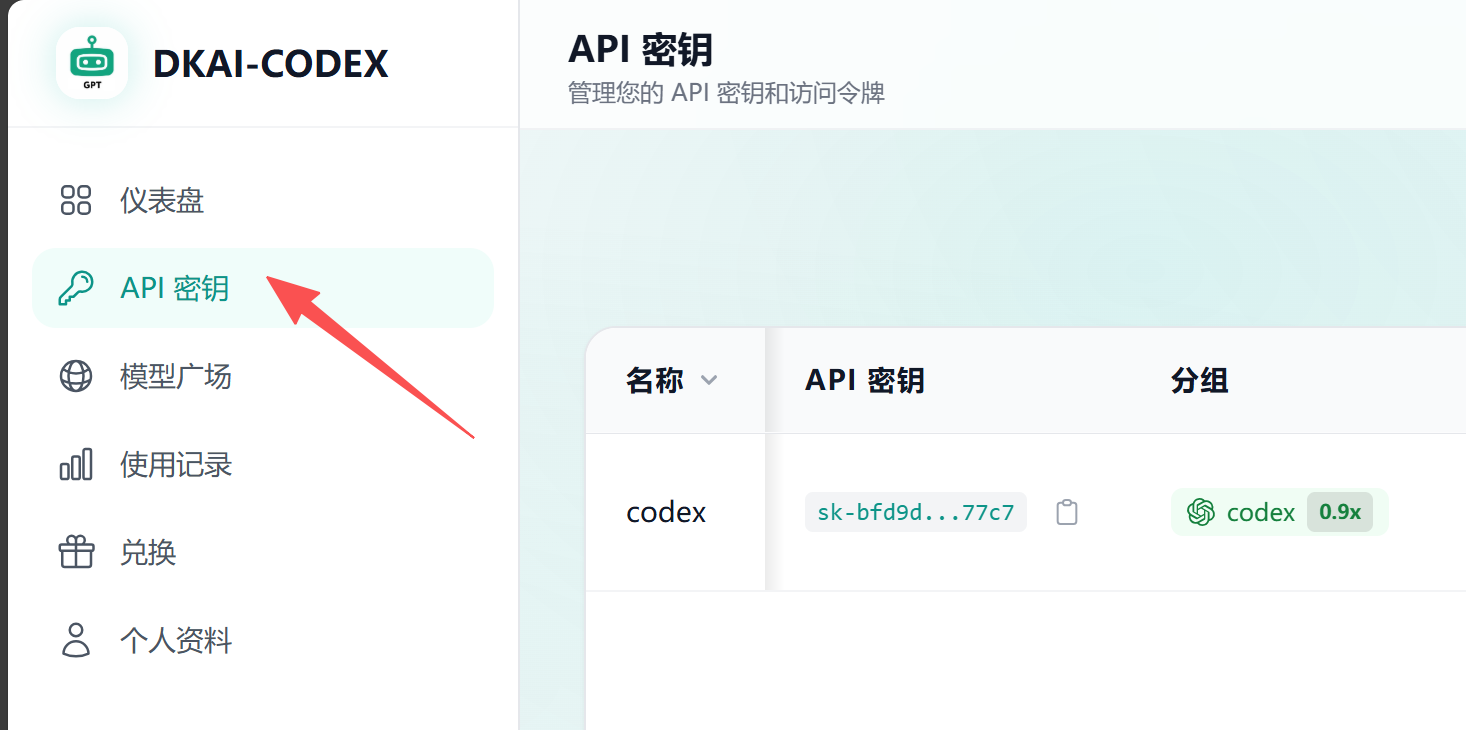This screenshot has height=730, width=1466.
Task: Click the masked key sk-bfd9d...77c7
Action: tap(916, 512)
